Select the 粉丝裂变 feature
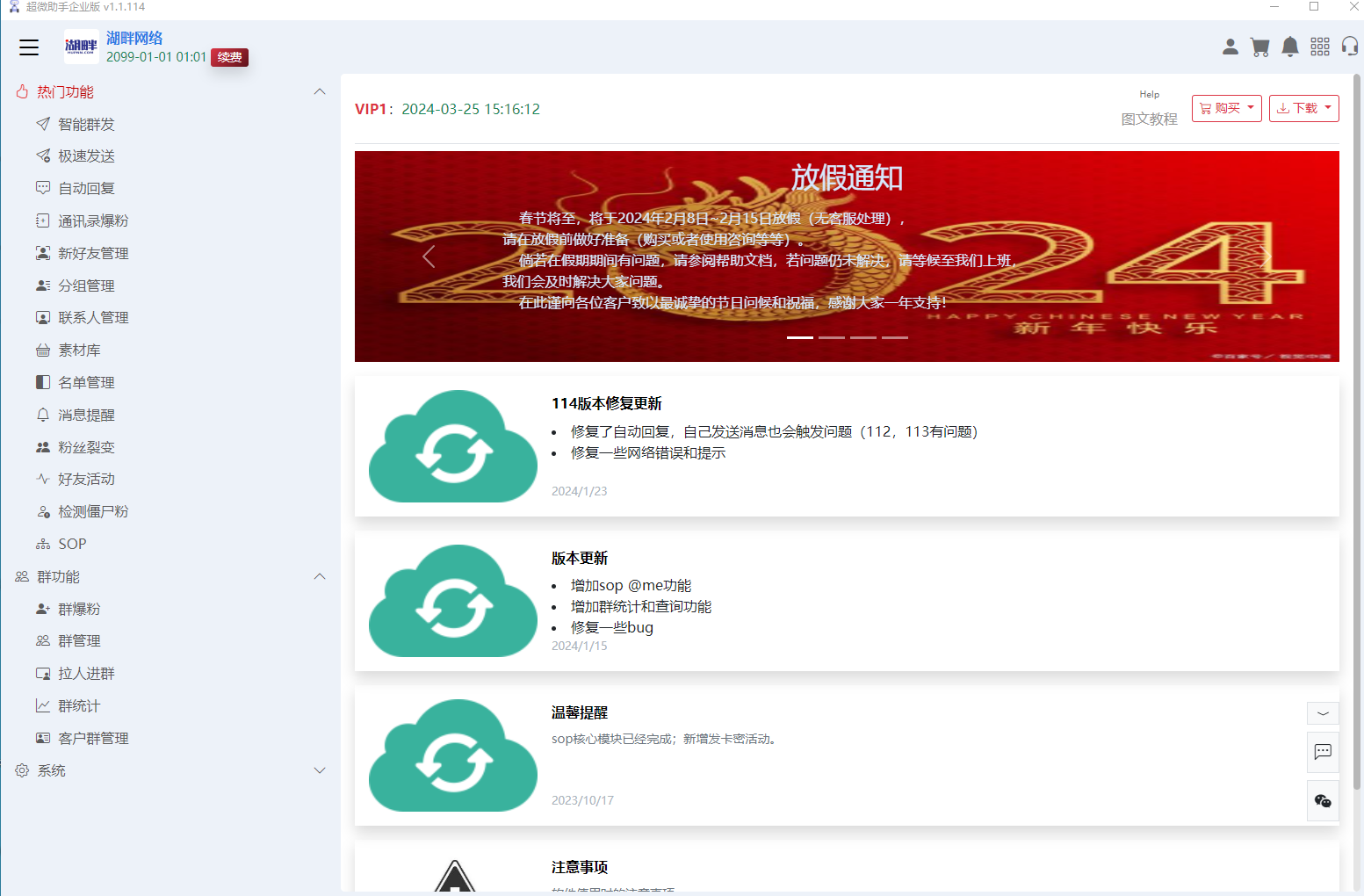The image size is (1364, 896). [86, 446]
